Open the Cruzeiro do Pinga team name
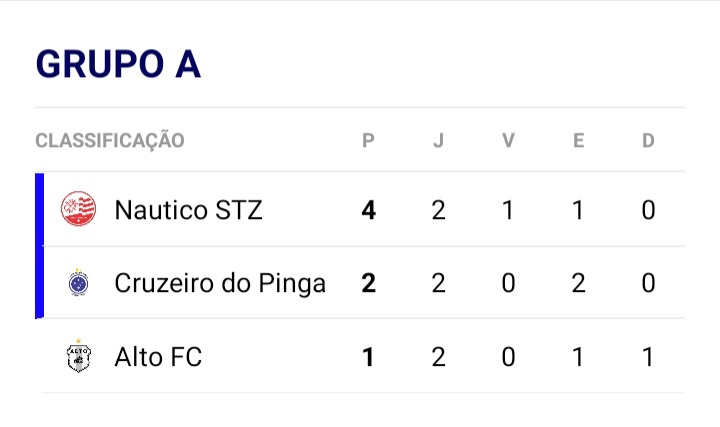The height and width of the screenshot is (427, 720). 220,283
